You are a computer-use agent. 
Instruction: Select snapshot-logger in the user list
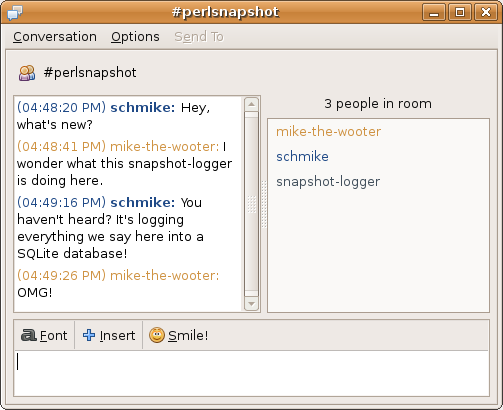pos(328,182)
